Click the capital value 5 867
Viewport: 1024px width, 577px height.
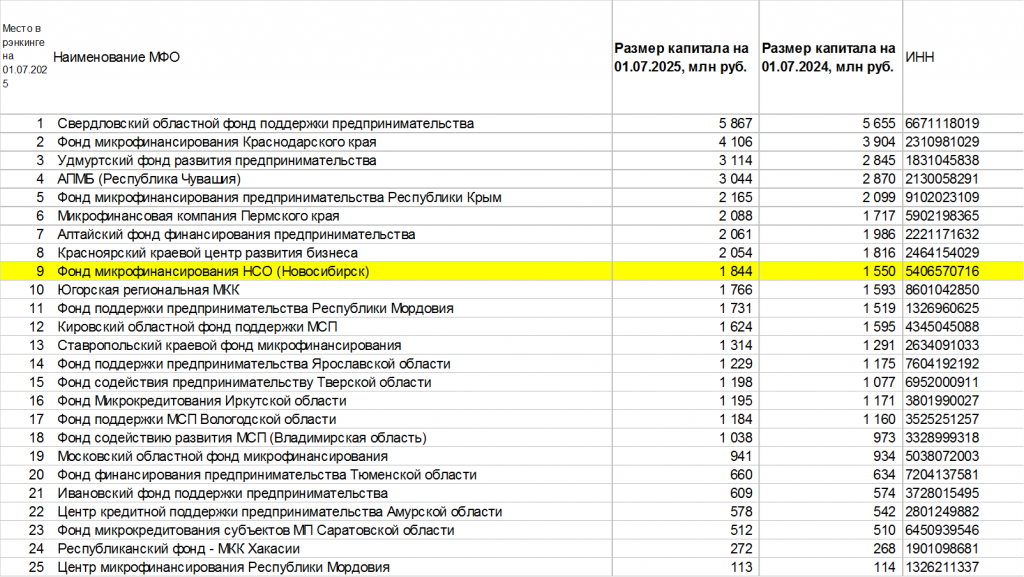pos(734,123)
